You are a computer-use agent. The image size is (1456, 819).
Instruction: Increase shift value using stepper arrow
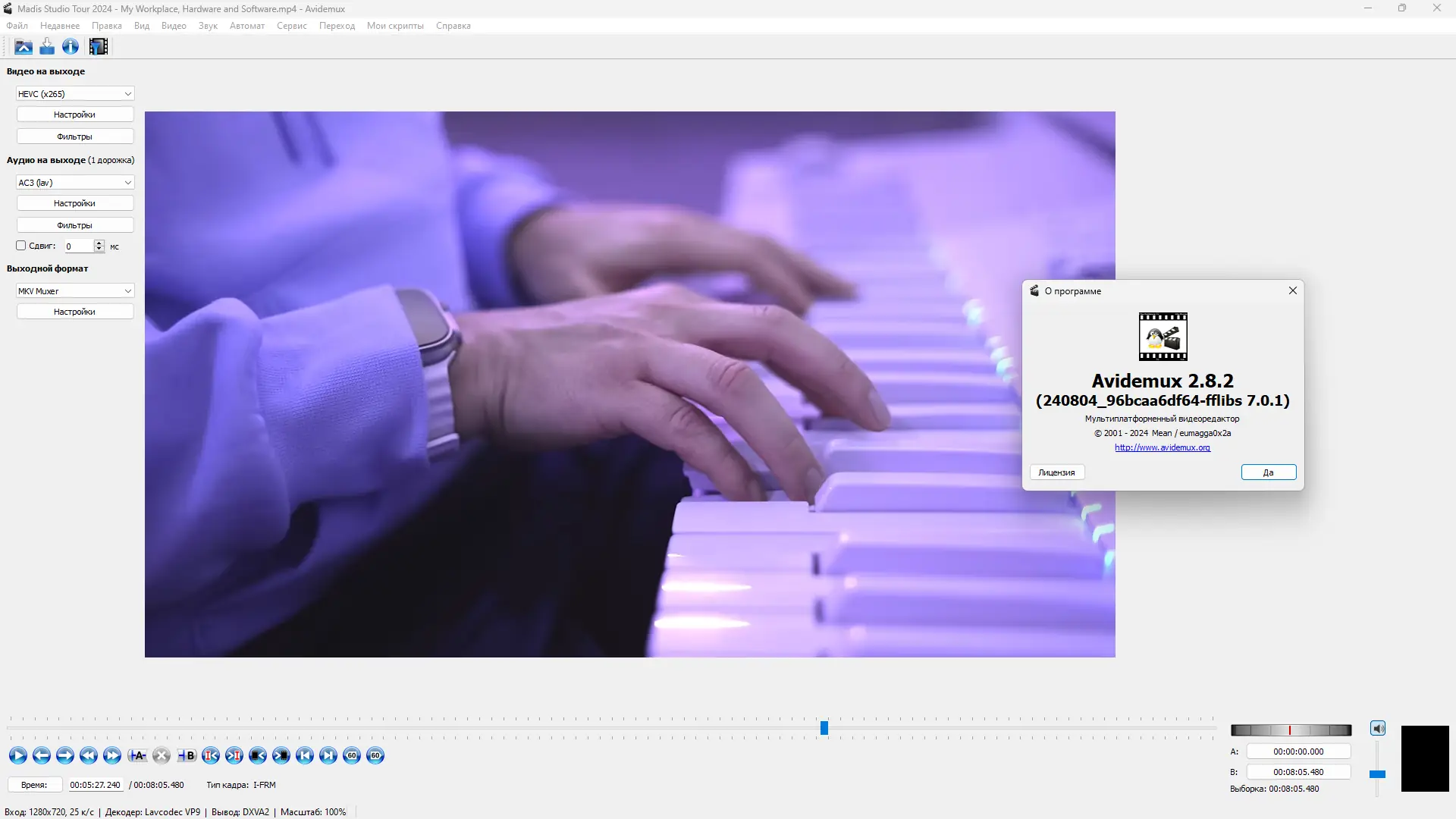click(x=99, y=243)
